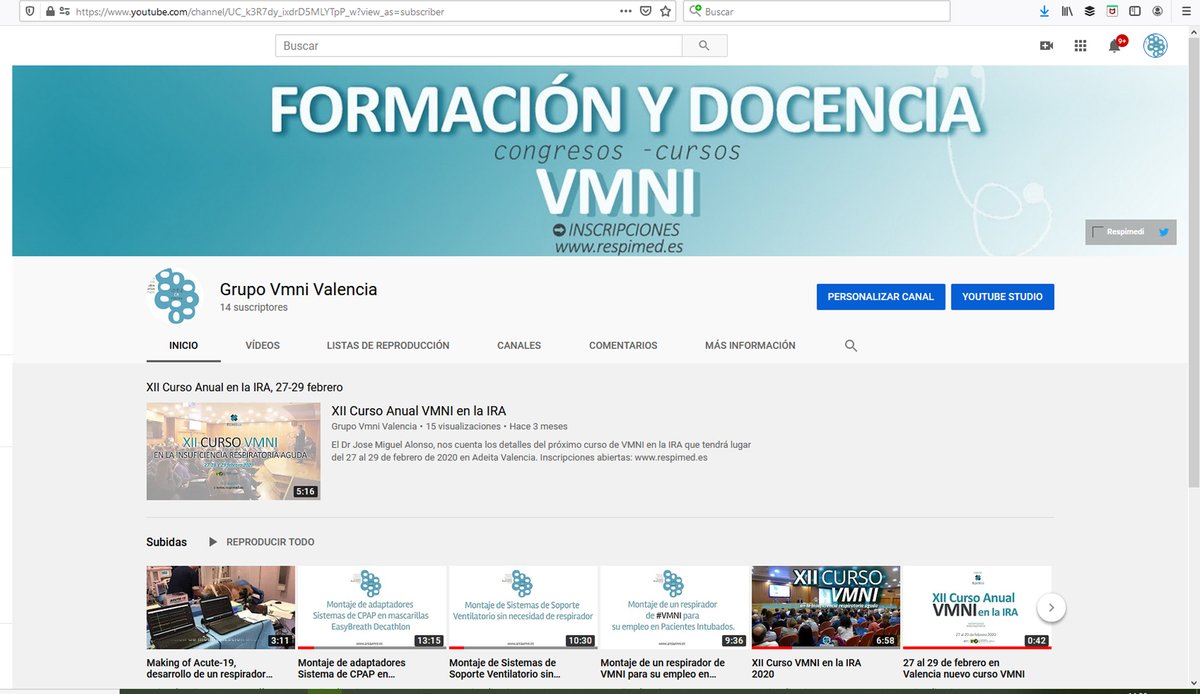
Task: Click the title Making of Acute-19, desarrollo de un respirador
Action: coord(210,668)
